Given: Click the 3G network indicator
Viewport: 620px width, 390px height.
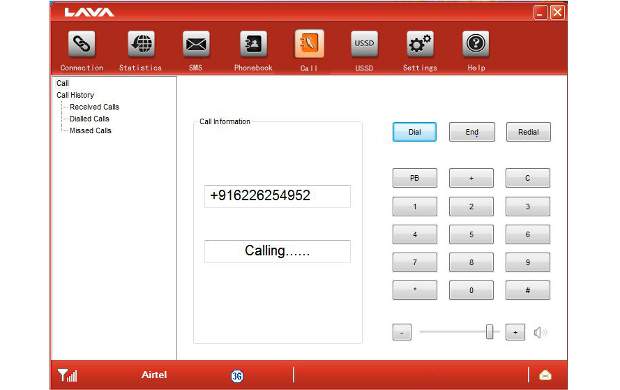Looking at the screenshot, I should tap(237, 375).
